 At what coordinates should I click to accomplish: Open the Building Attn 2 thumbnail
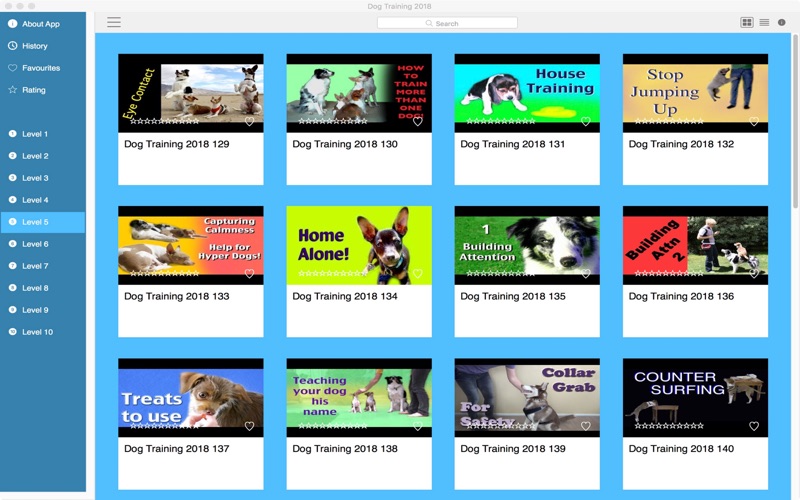[x=695, y=245]
